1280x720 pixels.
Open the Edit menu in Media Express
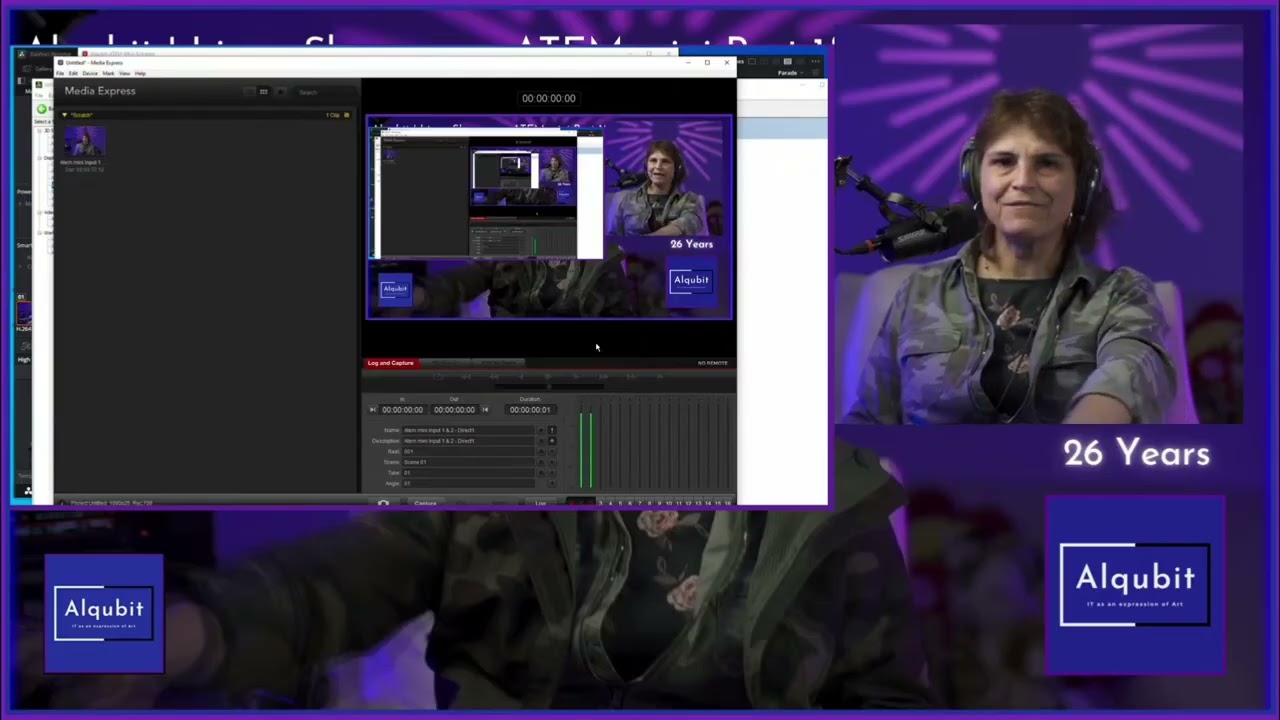(73, 73)
